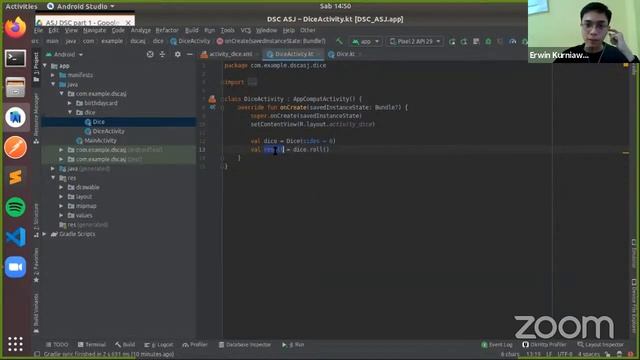Open the Pixel 2 API 29 device dropdown
Screen dimensions: 640x360
pyautogui.click(x=415, y=42)
